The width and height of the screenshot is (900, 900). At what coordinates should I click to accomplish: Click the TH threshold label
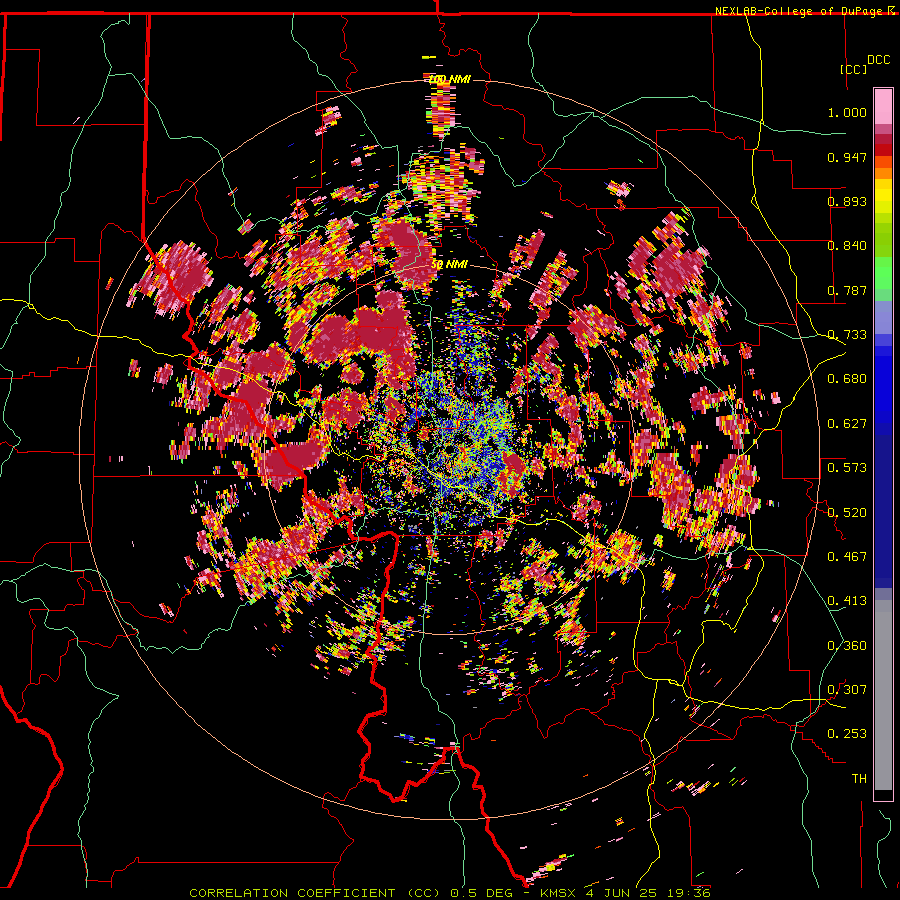(859, 778)
